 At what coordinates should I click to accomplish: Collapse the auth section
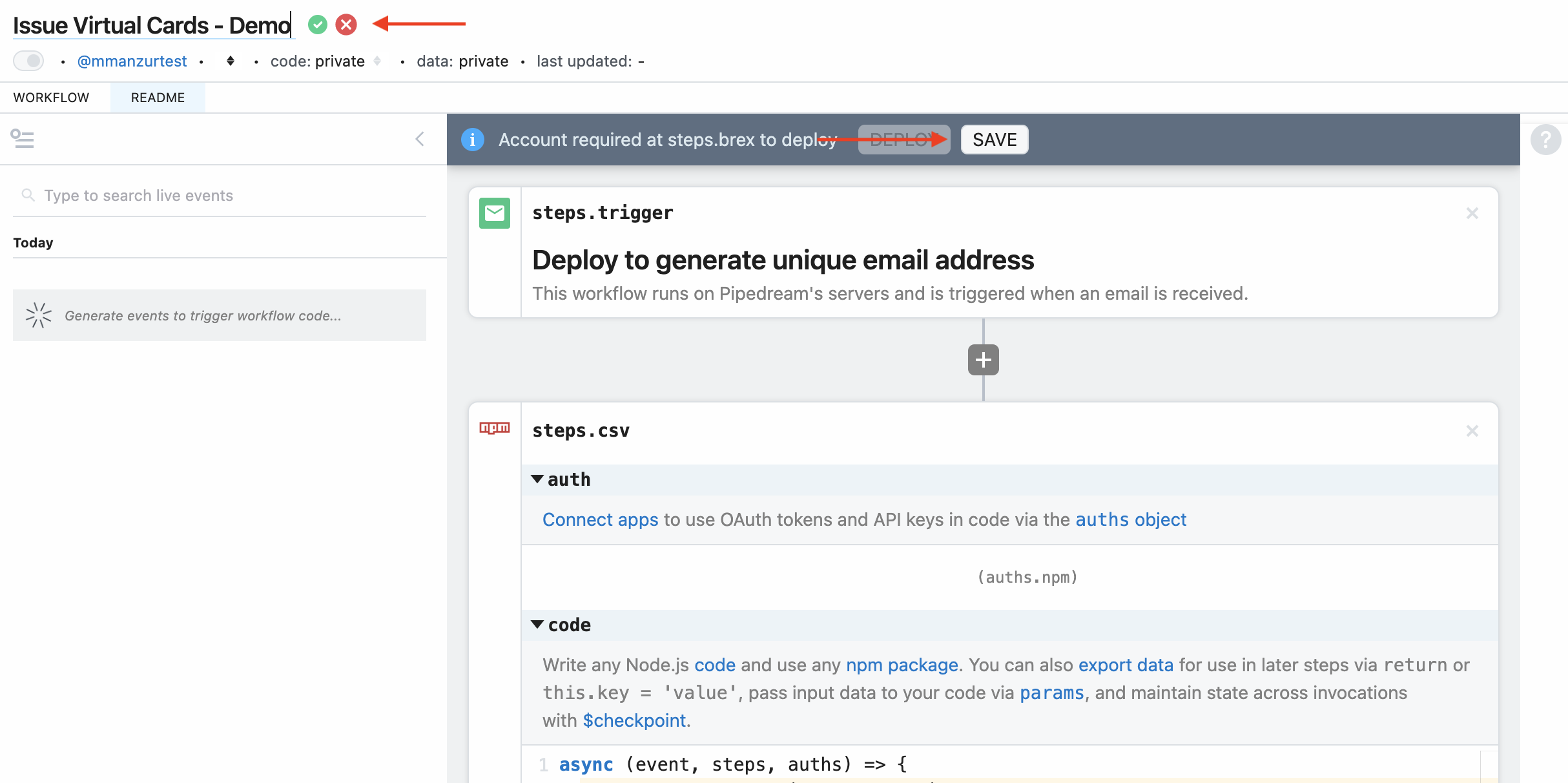[x=537, y=479]
